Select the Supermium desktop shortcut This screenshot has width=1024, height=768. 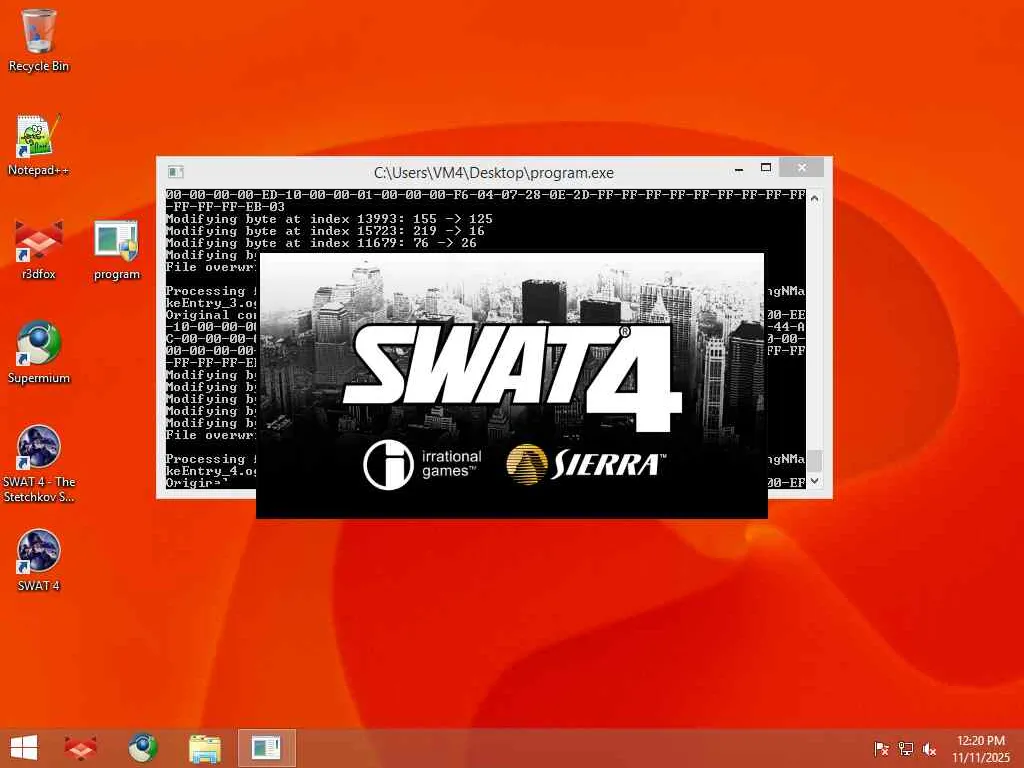[x=39, y=353]
